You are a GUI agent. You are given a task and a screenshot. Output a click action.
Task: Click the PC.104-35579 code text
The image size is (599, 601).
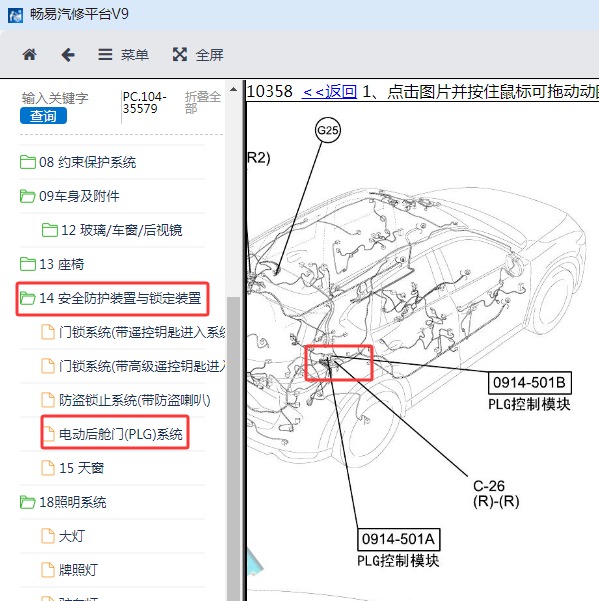point(144,102)
